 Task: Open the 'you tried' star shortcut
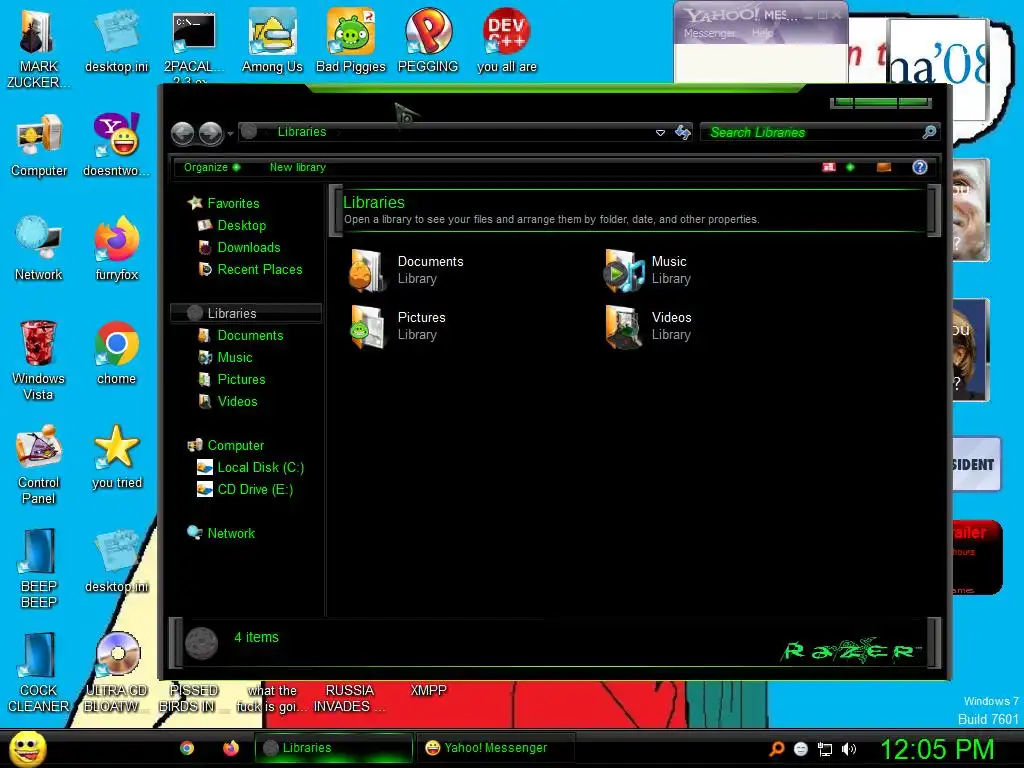coord(116,457)
